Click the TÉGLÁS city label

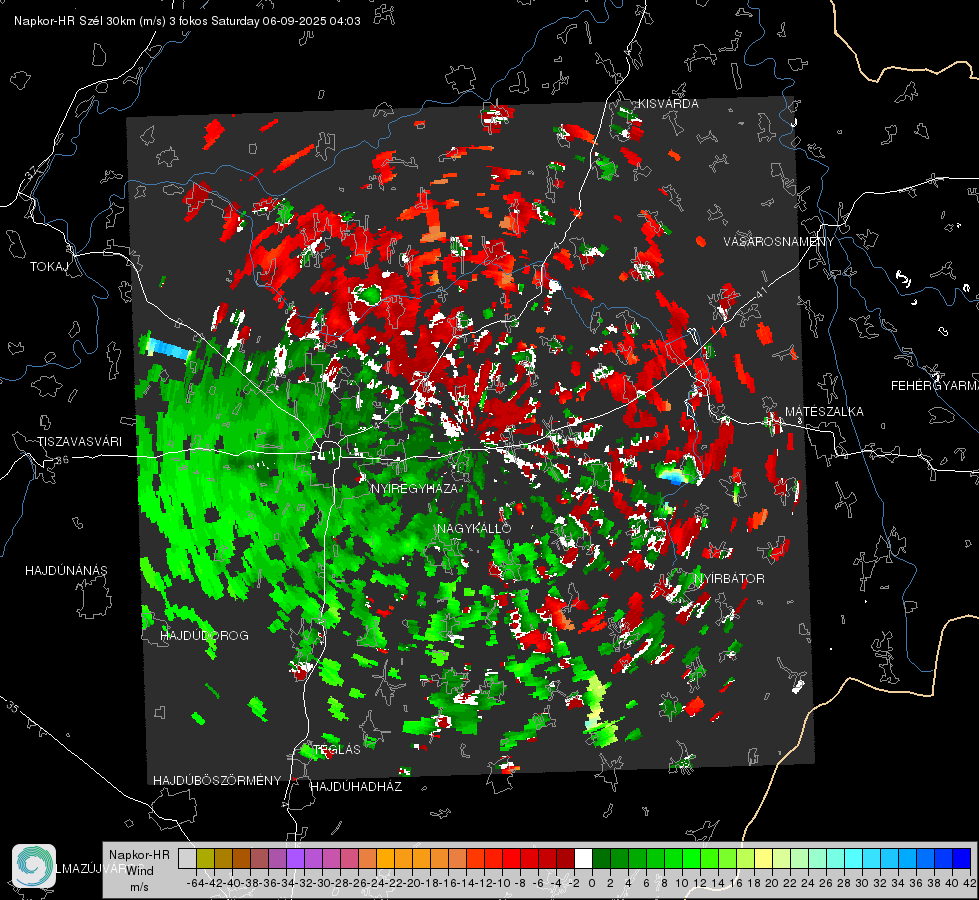[337, 749]
